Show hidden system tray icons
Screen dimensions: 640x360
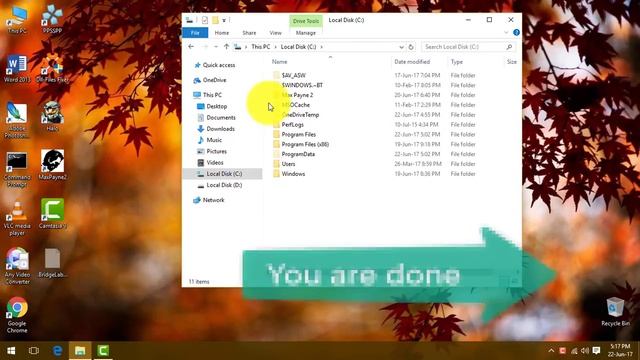click(551, 351)
